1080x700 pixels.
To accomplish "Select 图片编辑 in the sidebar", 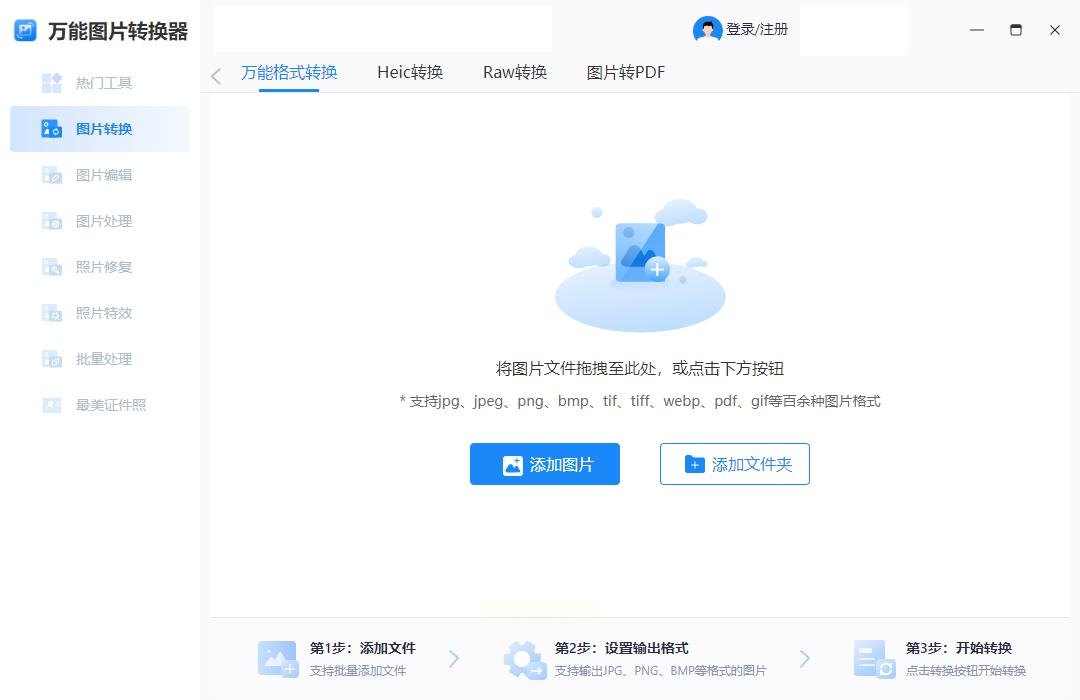I will (104, 175).
